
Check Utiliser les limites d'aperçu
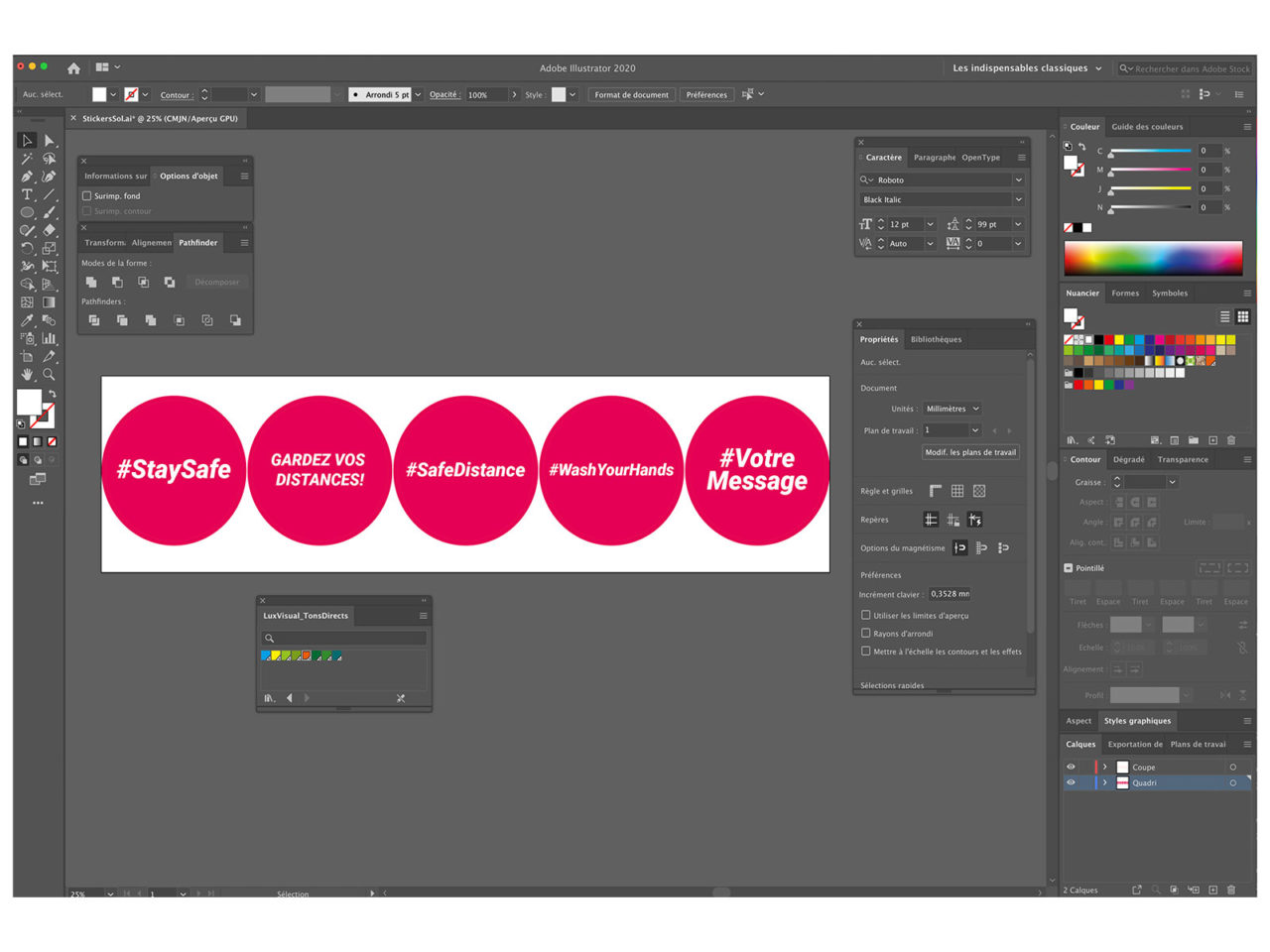866,615
